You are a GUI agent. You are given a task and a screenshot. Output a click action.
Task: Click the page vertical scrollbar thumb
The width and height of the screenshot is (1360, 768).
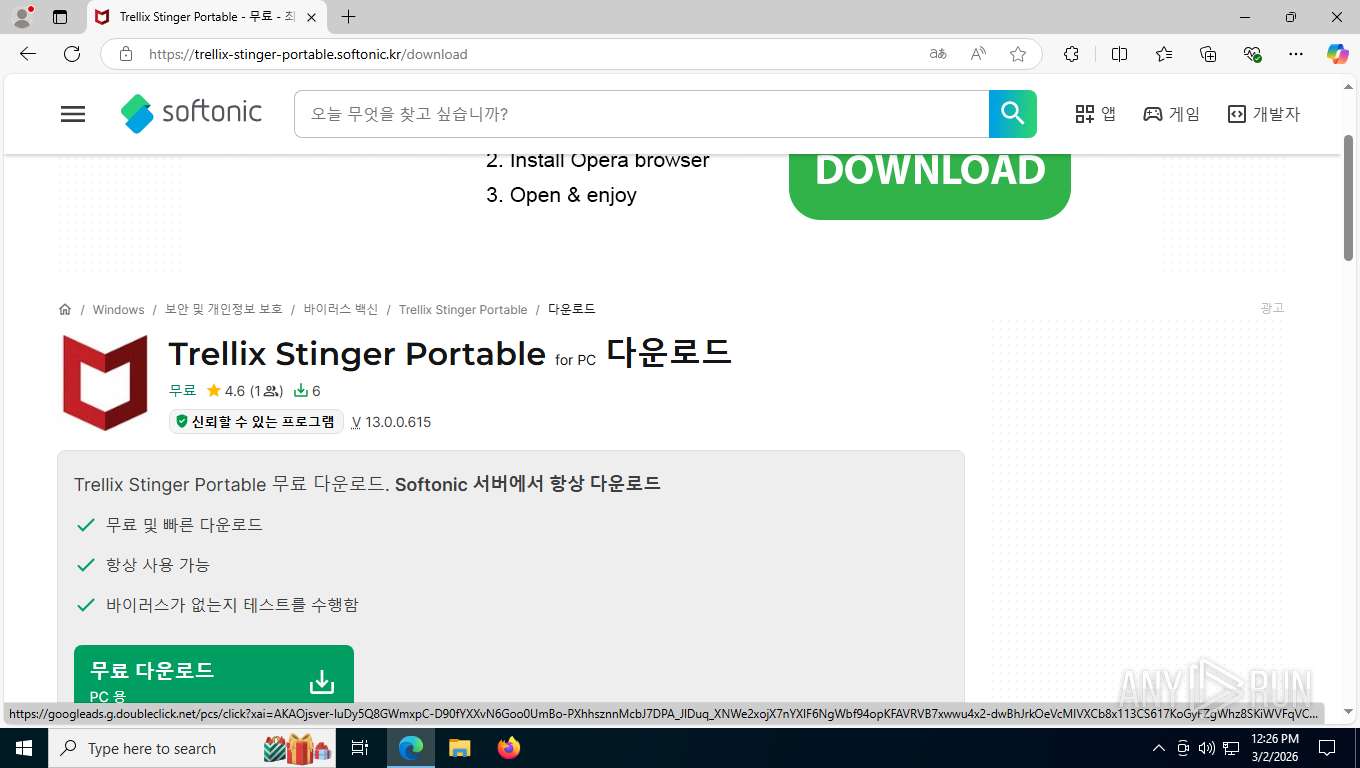pos(1348,197)
